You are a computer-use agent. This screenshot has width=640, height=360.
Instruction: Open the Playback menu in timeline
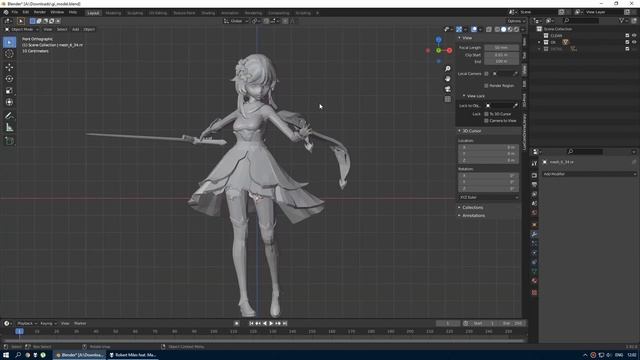tap(27, 323)
